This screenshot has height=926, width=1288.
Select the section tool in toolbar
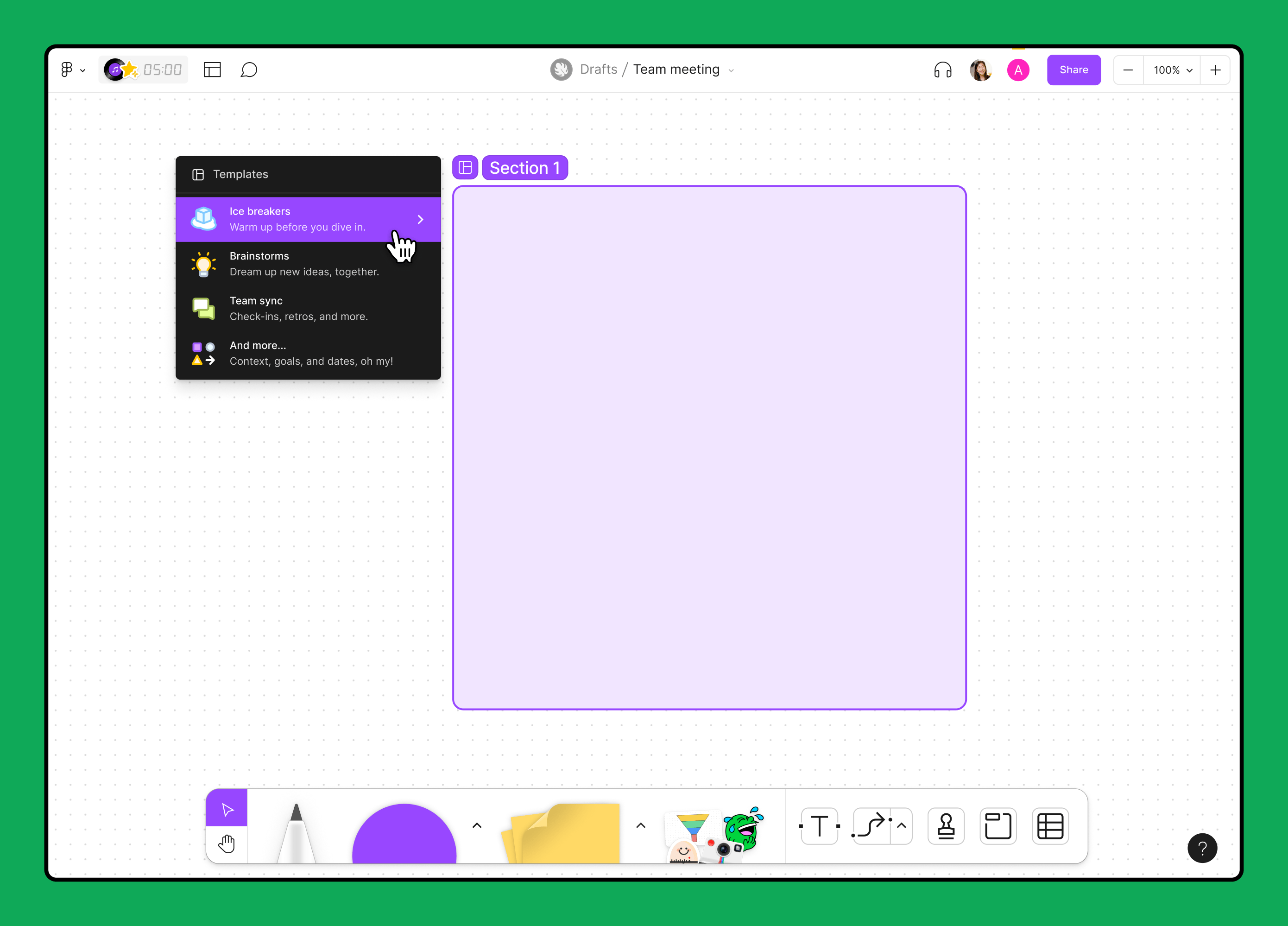(x=998, y=825)
